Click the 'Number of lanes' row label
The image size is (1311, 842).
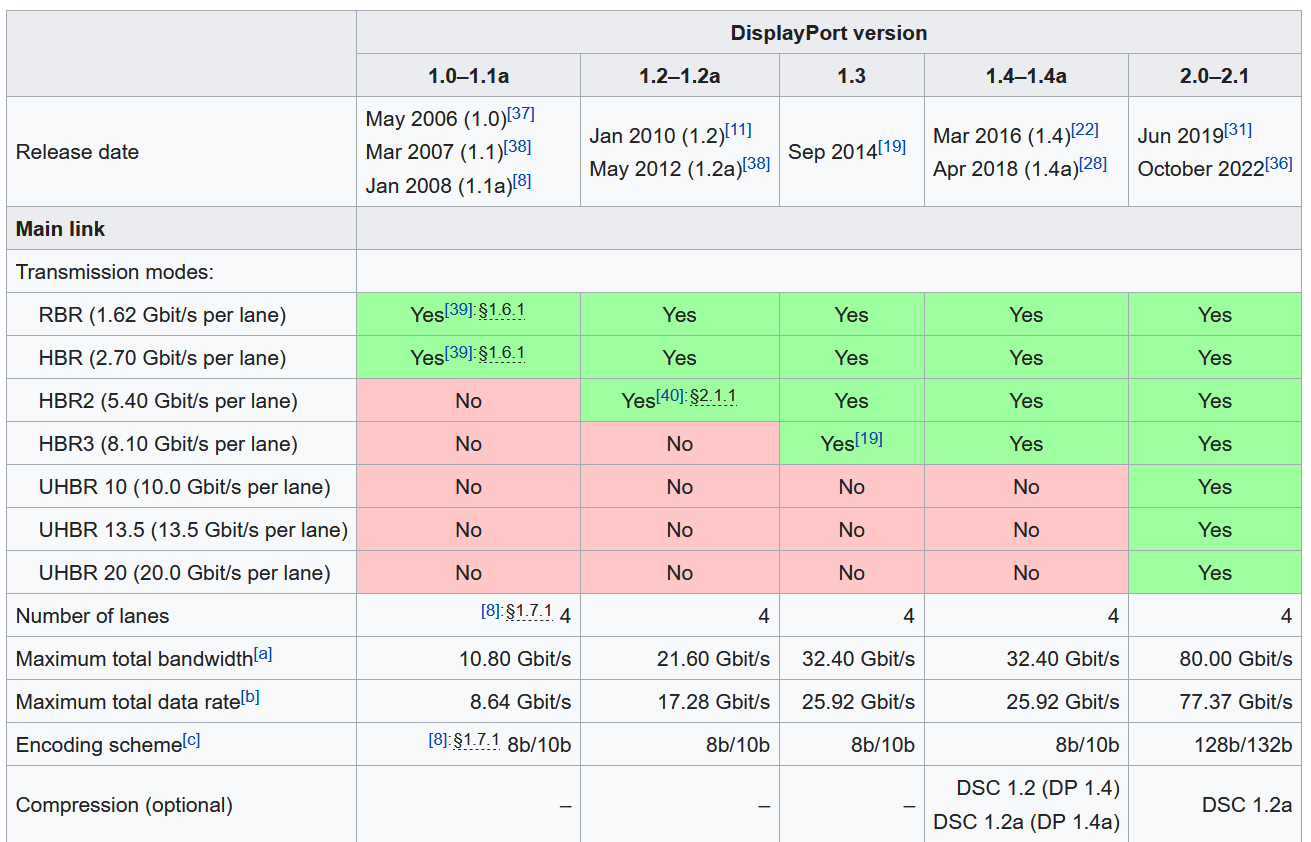pos(92,616)
